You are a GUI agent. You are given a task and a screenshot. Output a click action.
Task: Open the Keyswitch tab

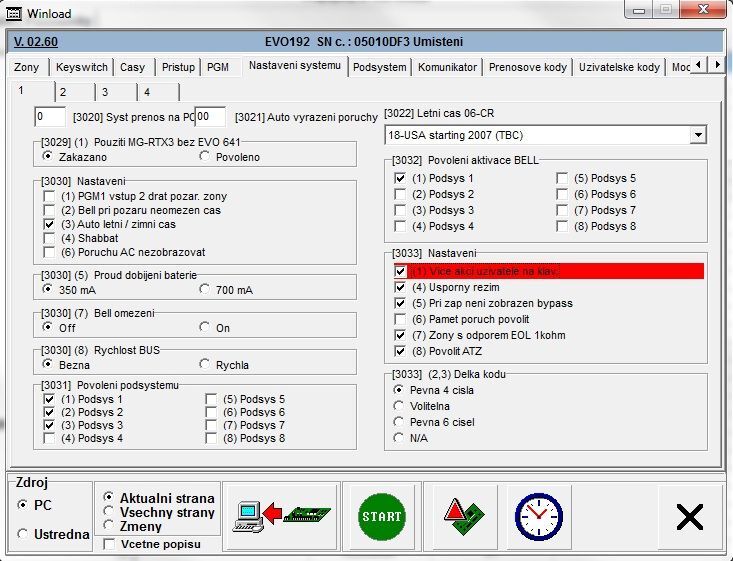(x=82, y=68)
